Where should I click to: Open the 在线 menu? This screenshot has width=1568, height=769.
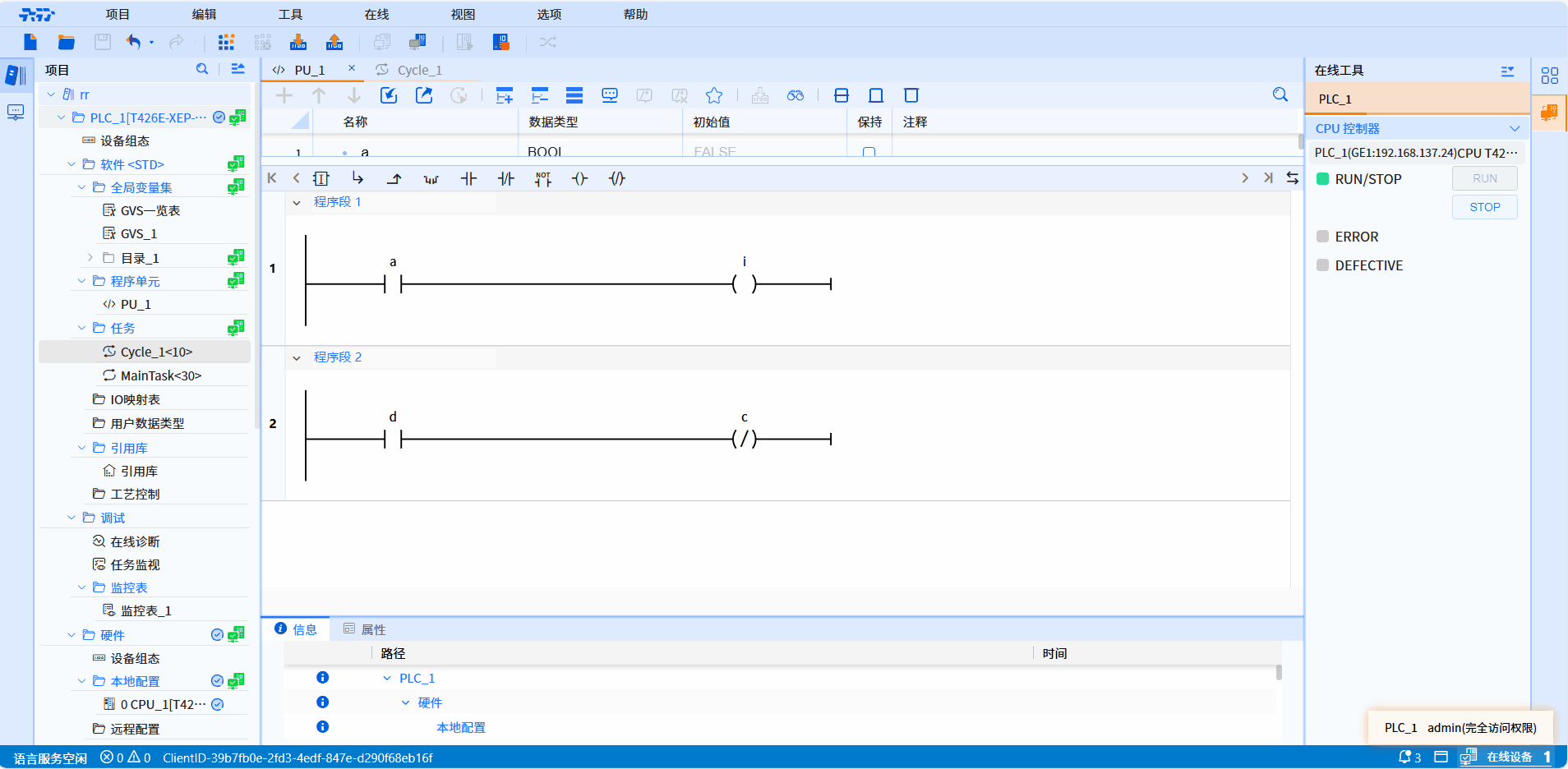376,14
